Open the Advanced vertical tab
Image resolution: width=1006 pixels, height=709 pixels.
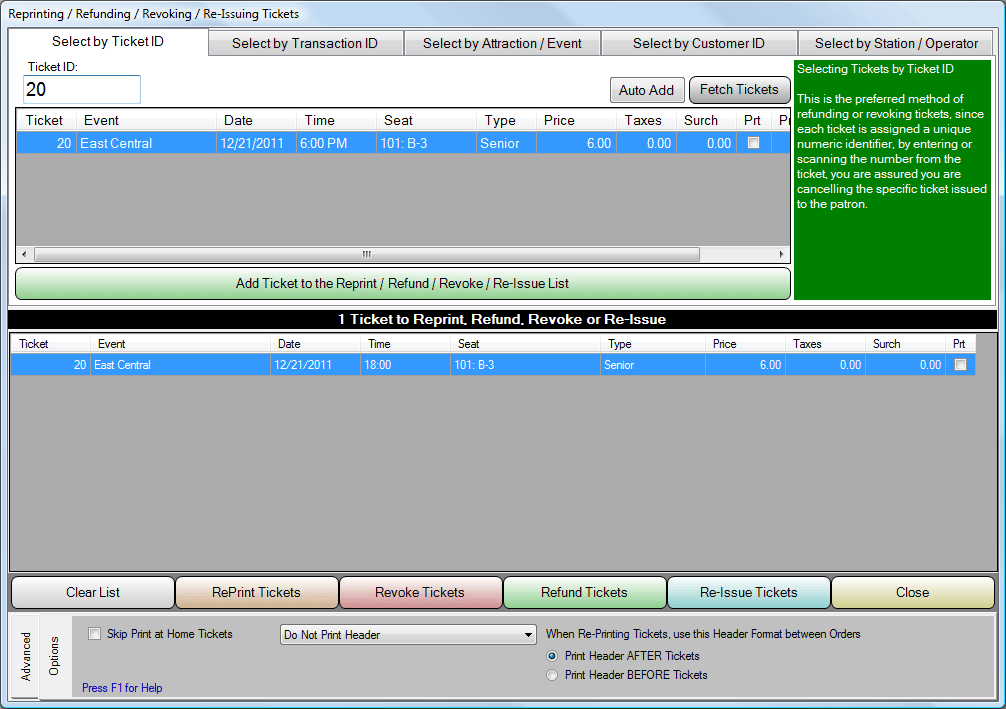(x=25, y=656)
